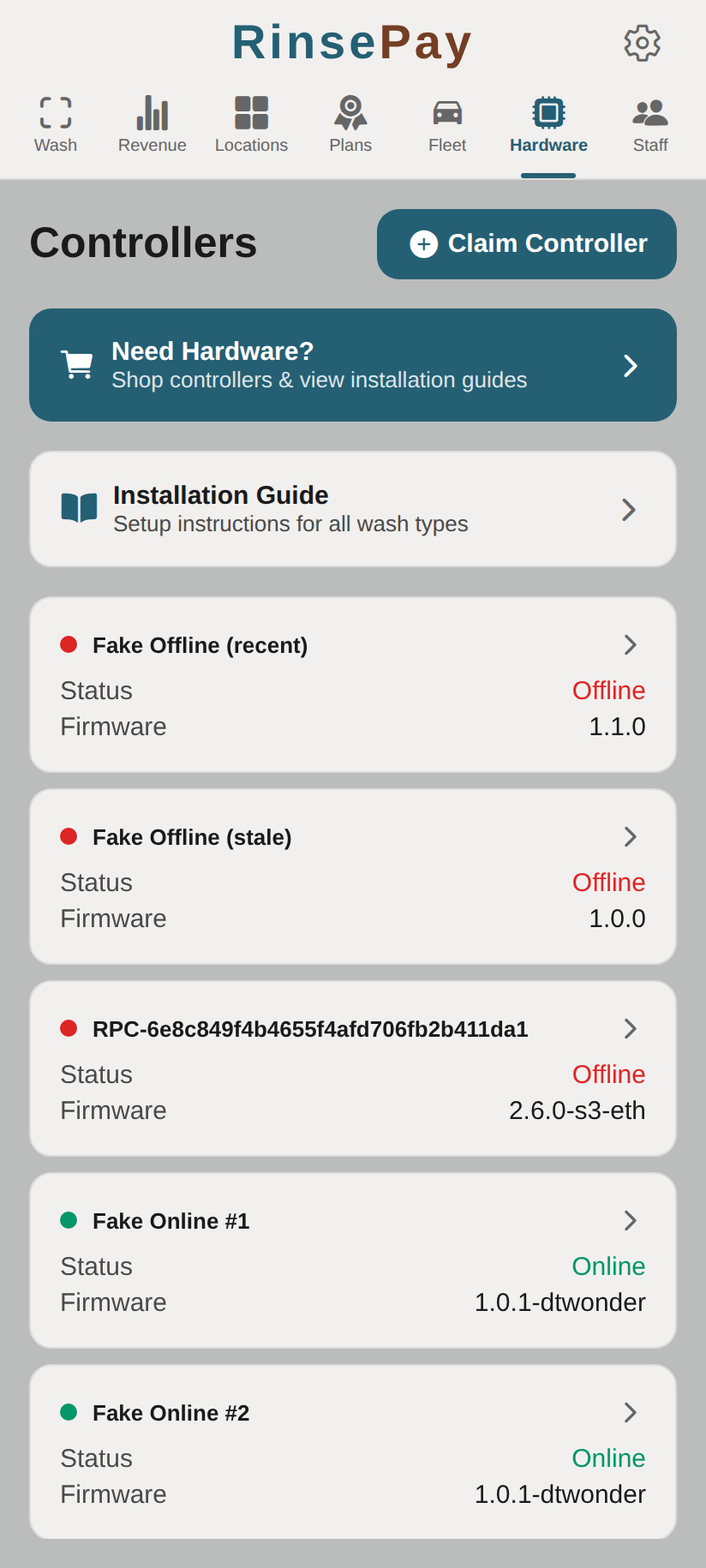Viewport: 706px width, 1568px height.
Task: Select the Plans map pin icon
Action: click(x=350, y=111)
